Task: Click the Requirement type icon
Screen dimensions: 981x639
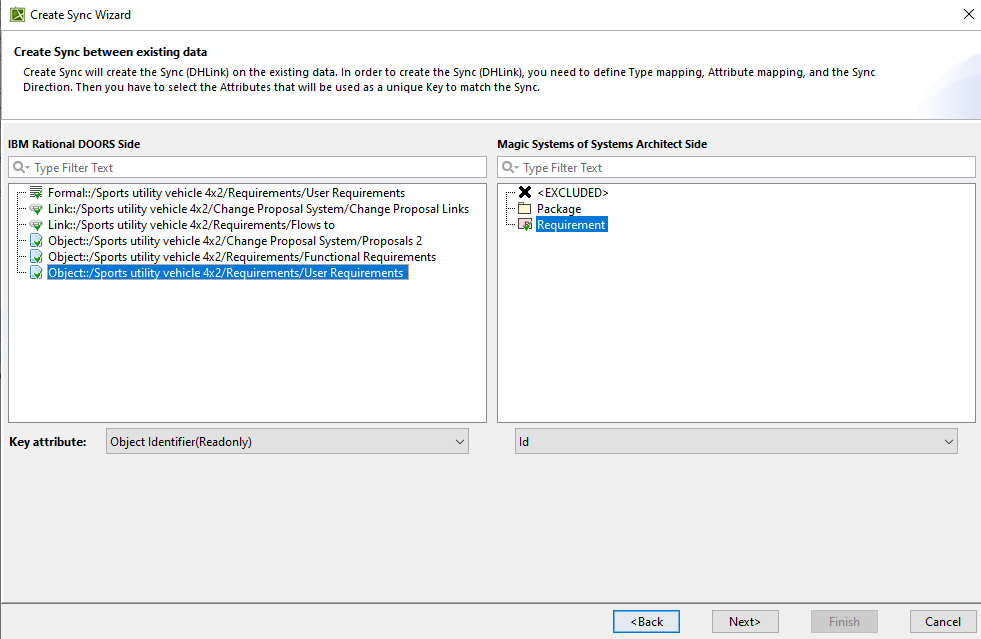Action: pos(525,225)
